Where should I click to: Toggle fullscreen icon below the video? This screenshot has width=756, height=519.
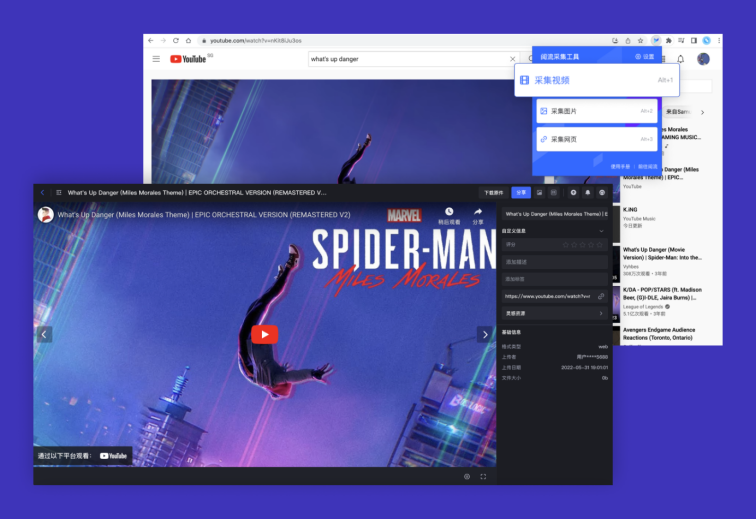click(x=483, y=477)
